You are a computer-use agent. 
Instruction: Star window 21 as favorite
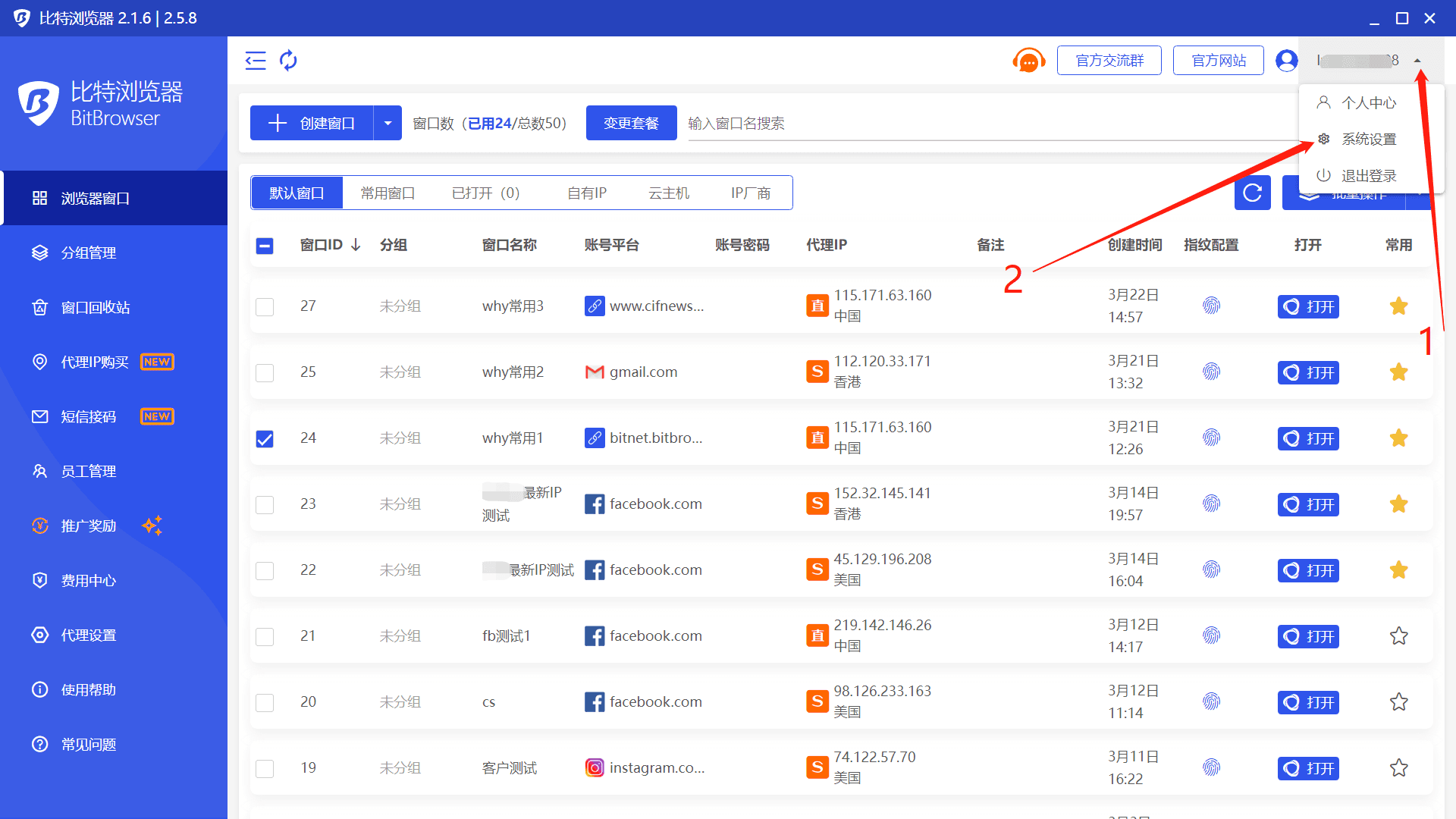pyautogui.click(x=1399, y=636)
